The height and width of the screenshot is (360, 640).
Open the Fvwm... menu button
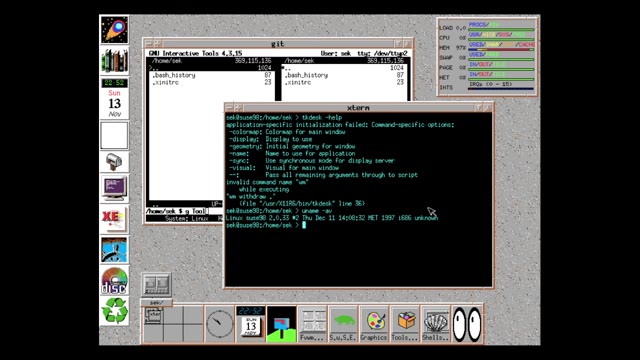click(312, 323)
